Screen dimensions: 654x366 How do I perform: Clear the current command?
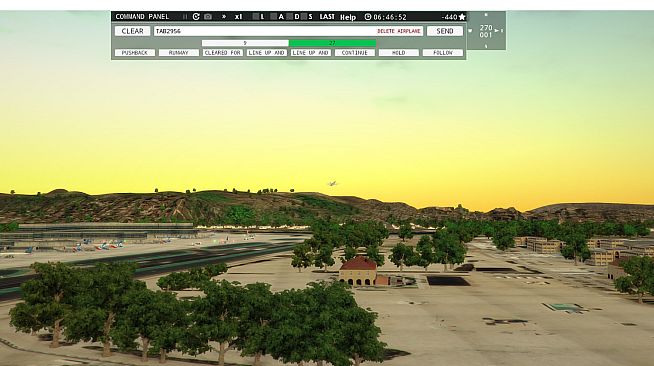point(132,31)
